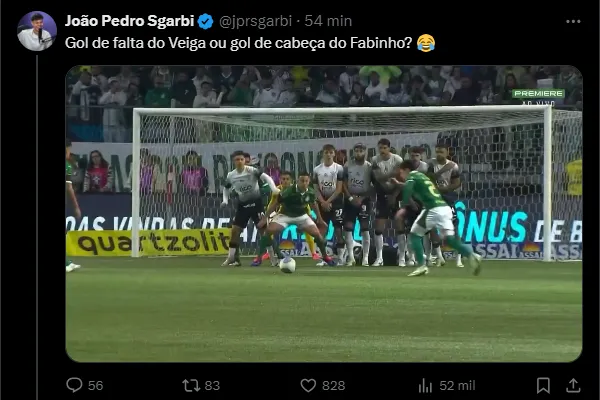Click the like count 828

click(333, 385)
